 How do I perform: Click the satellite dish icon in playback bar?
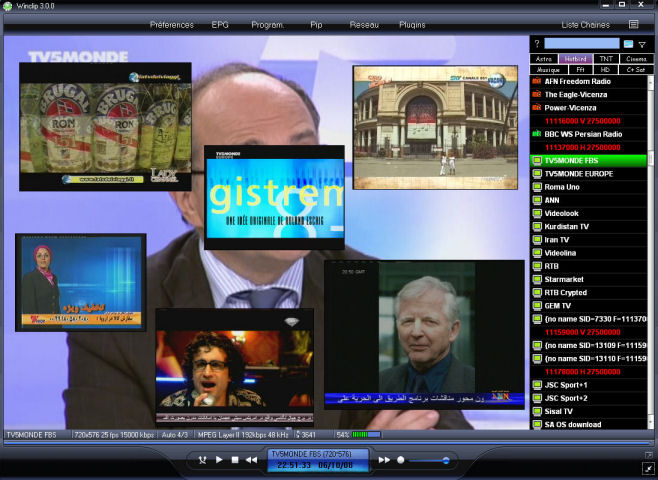click(x=202, y=460)
